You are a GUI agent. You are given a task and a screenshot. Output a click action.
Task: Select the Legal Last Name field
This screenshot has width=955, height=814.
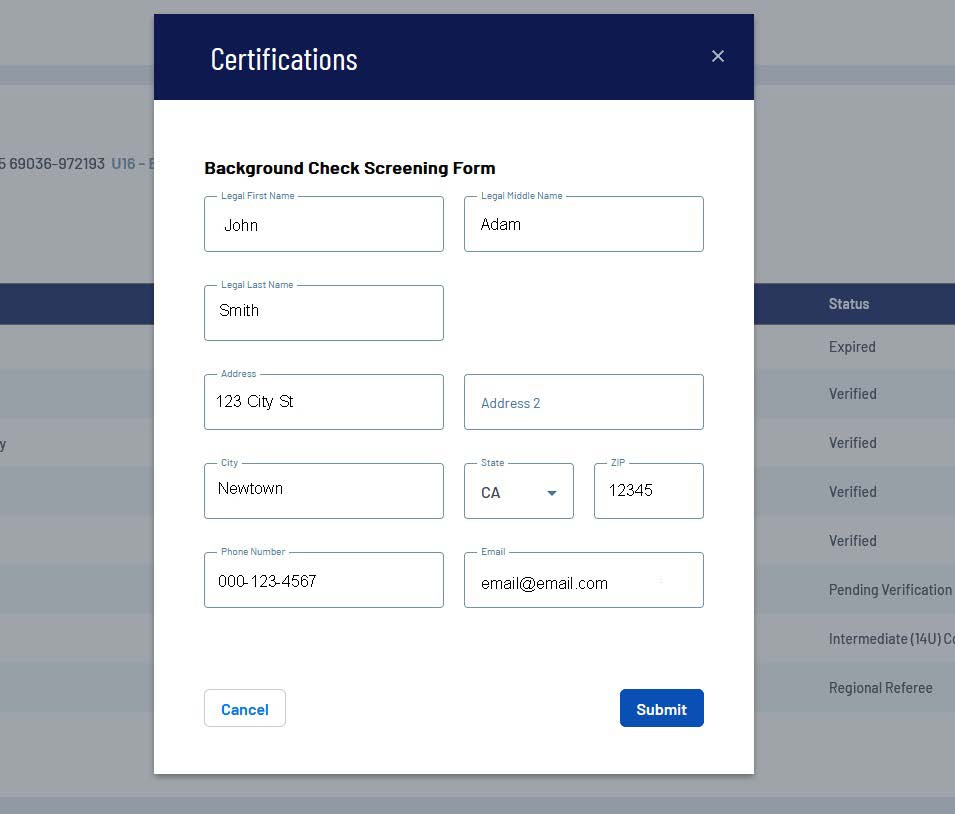click(323, 312)
